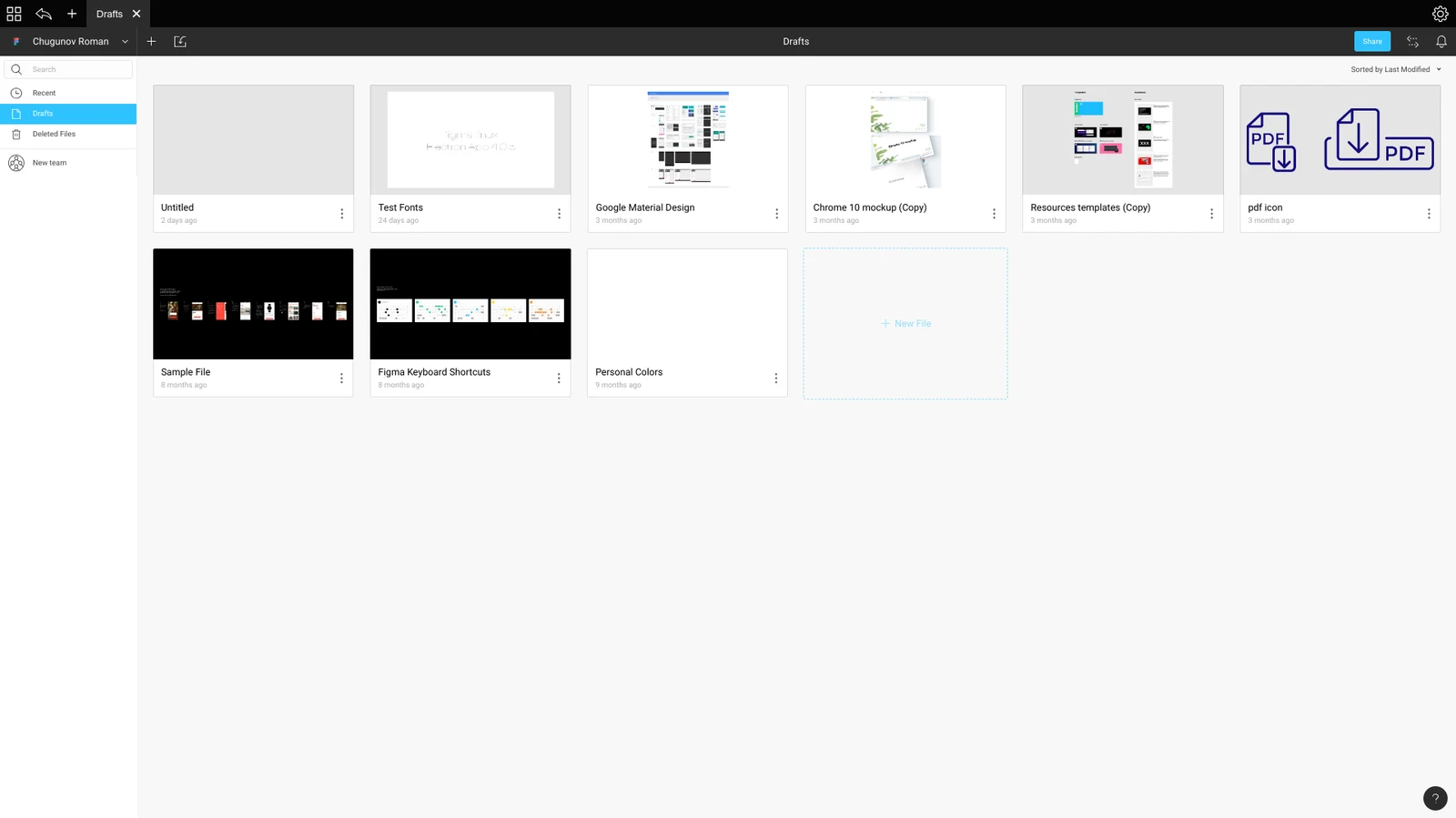This screenshot has height=818, width=1456.
Task: Open the grid home icon in title bar
Action: [x=14, y=14]
